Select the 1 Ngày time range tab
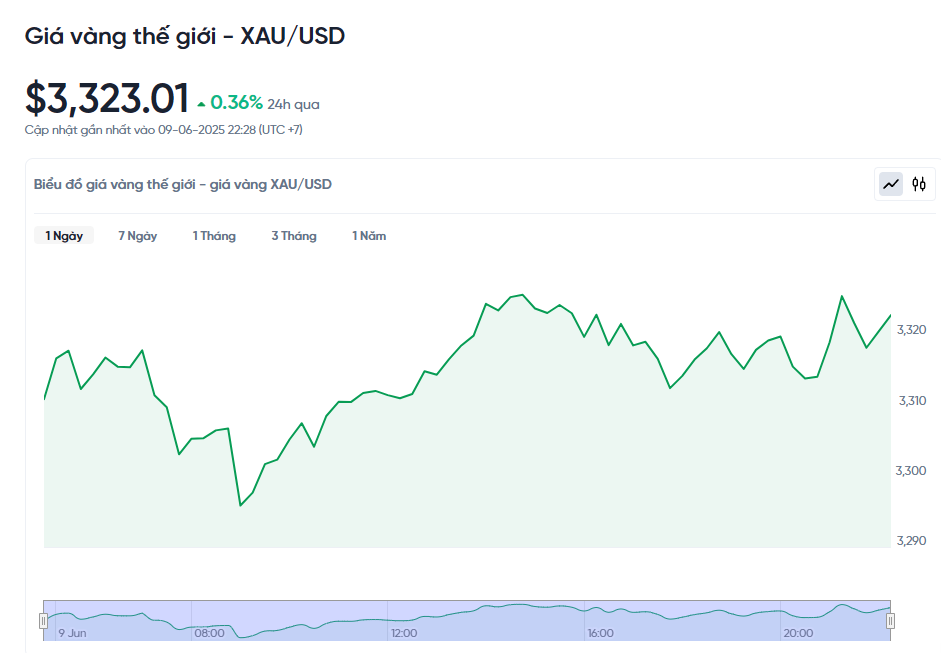Image resolution: width=941 pixels, height=653 pixels. point(64,236)
